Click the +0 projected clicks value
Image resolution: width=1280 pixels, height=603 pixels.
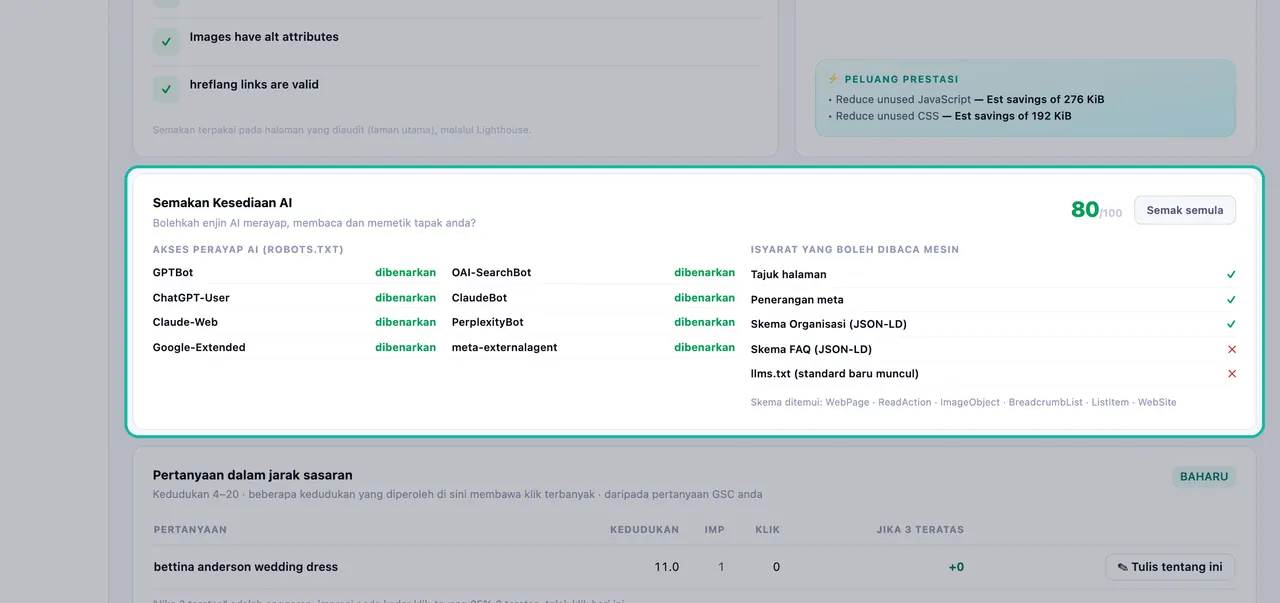(957, 567)
